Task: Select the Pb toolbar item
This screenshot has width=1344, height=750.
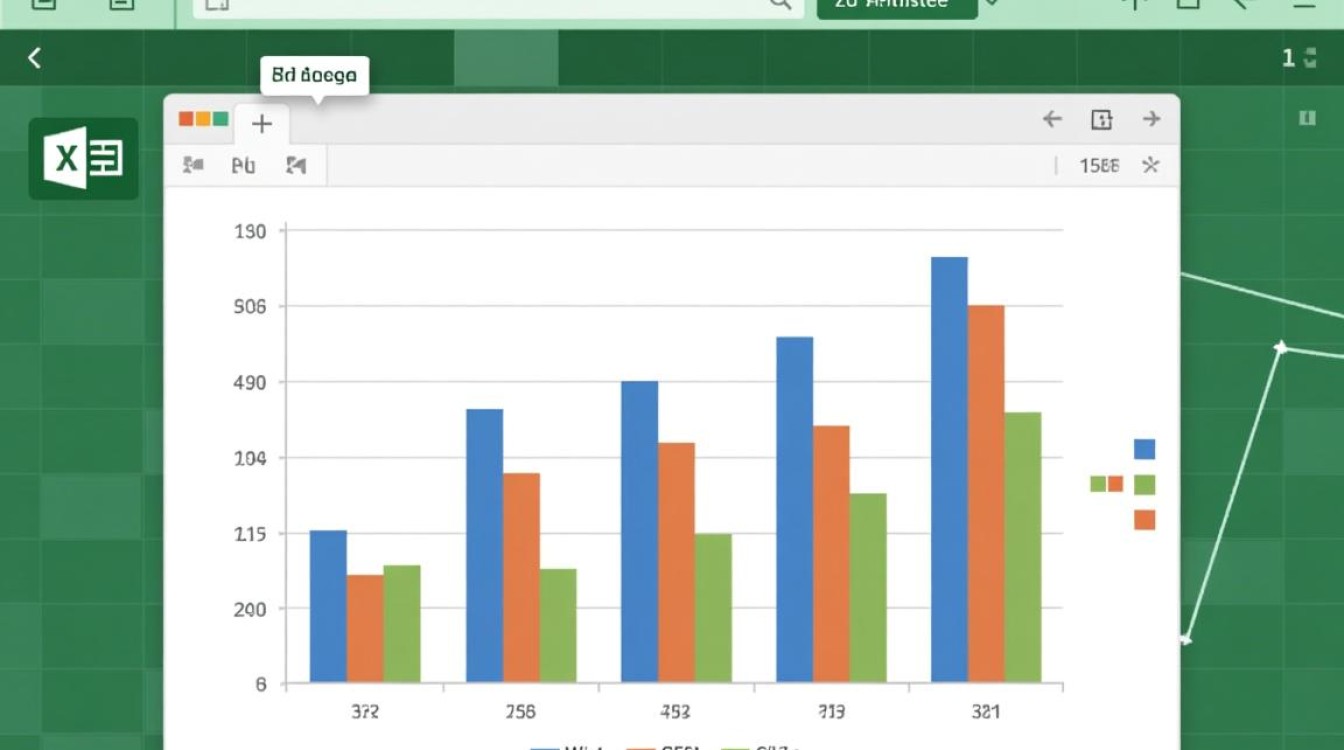Action: 243,166
